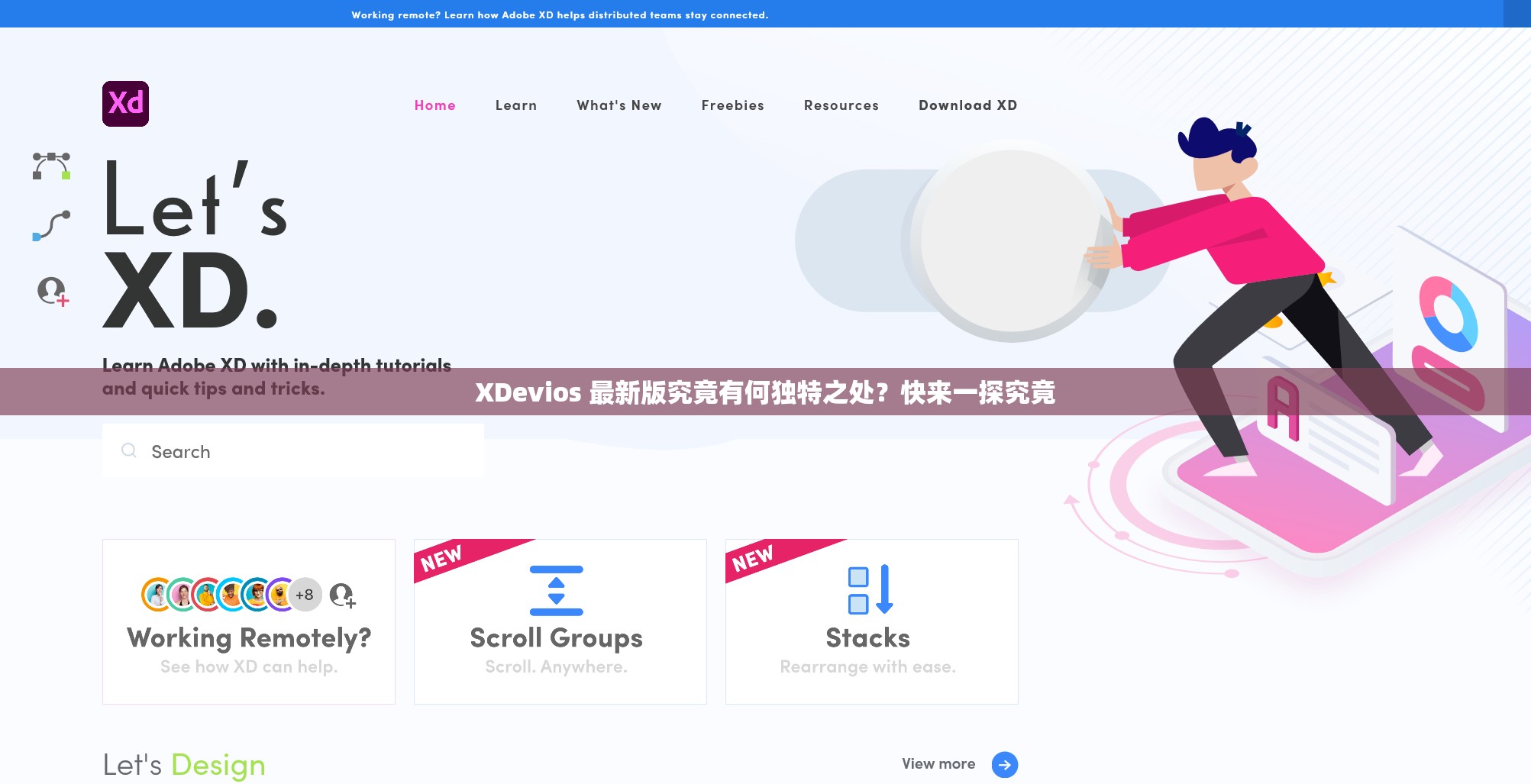Select Download XD in navigation
Image resolution: width=1531 pixels, height=784 pixels.
tap(968, 105)
